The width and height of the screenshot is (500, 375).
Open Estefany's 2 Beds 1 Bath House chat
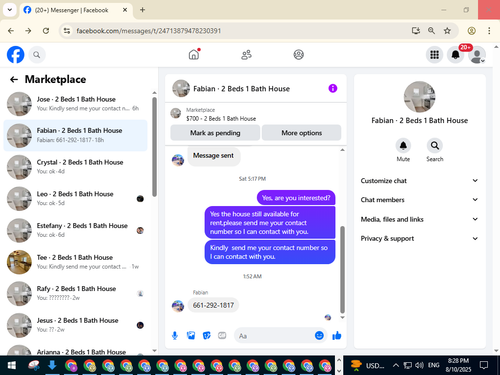coord(75,230)
